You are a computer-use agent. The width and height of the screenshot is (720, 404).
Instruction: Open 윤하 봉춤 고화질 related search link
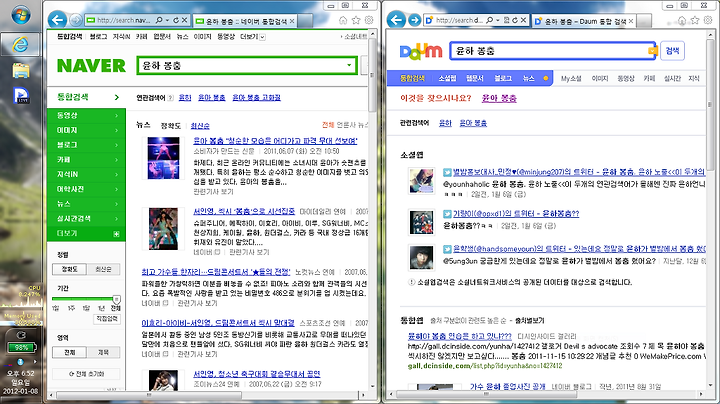tap(256, 97)
